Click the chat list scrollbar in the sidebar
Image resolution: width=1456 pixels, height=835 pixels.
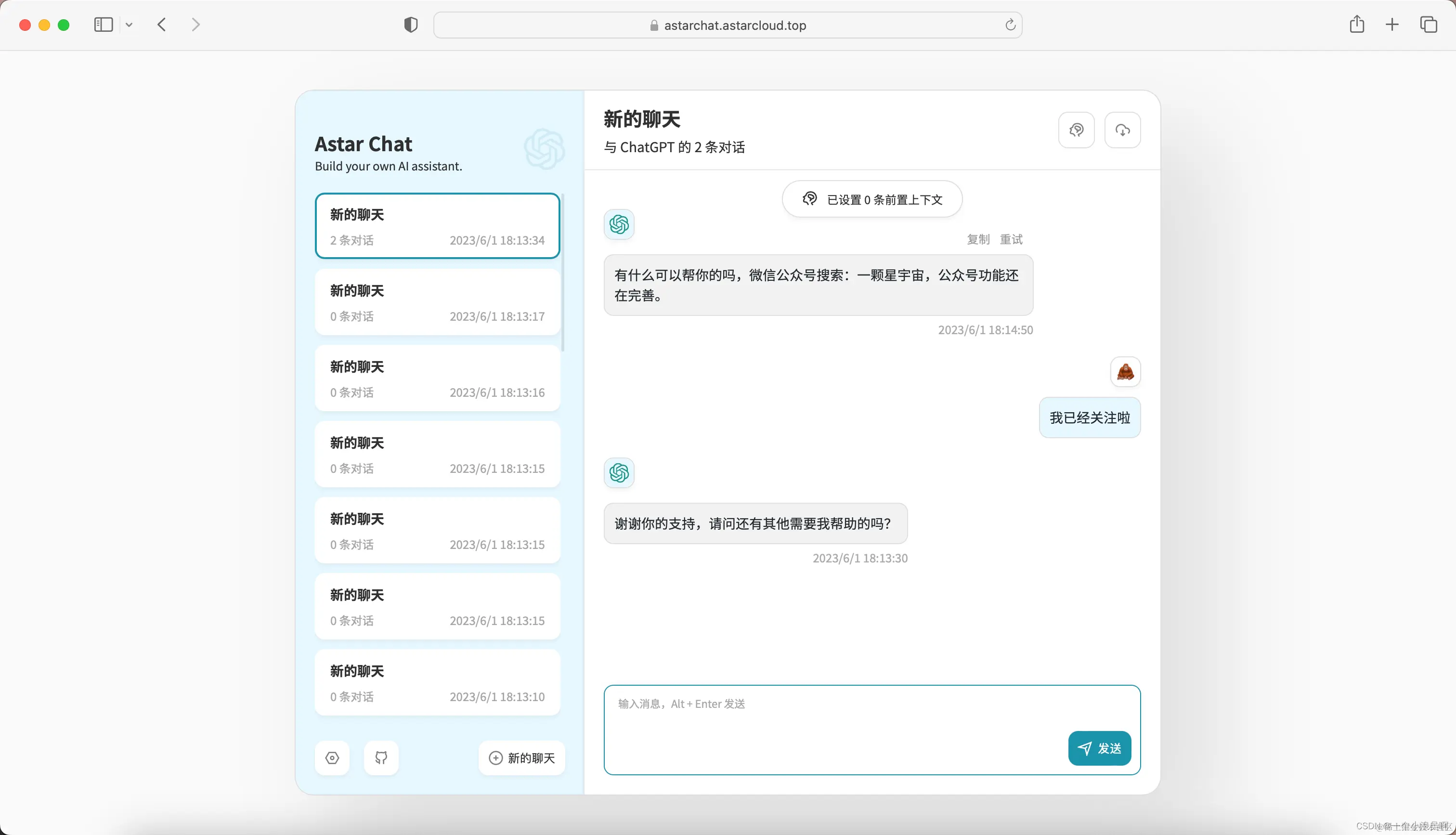[x=562, y=273]
